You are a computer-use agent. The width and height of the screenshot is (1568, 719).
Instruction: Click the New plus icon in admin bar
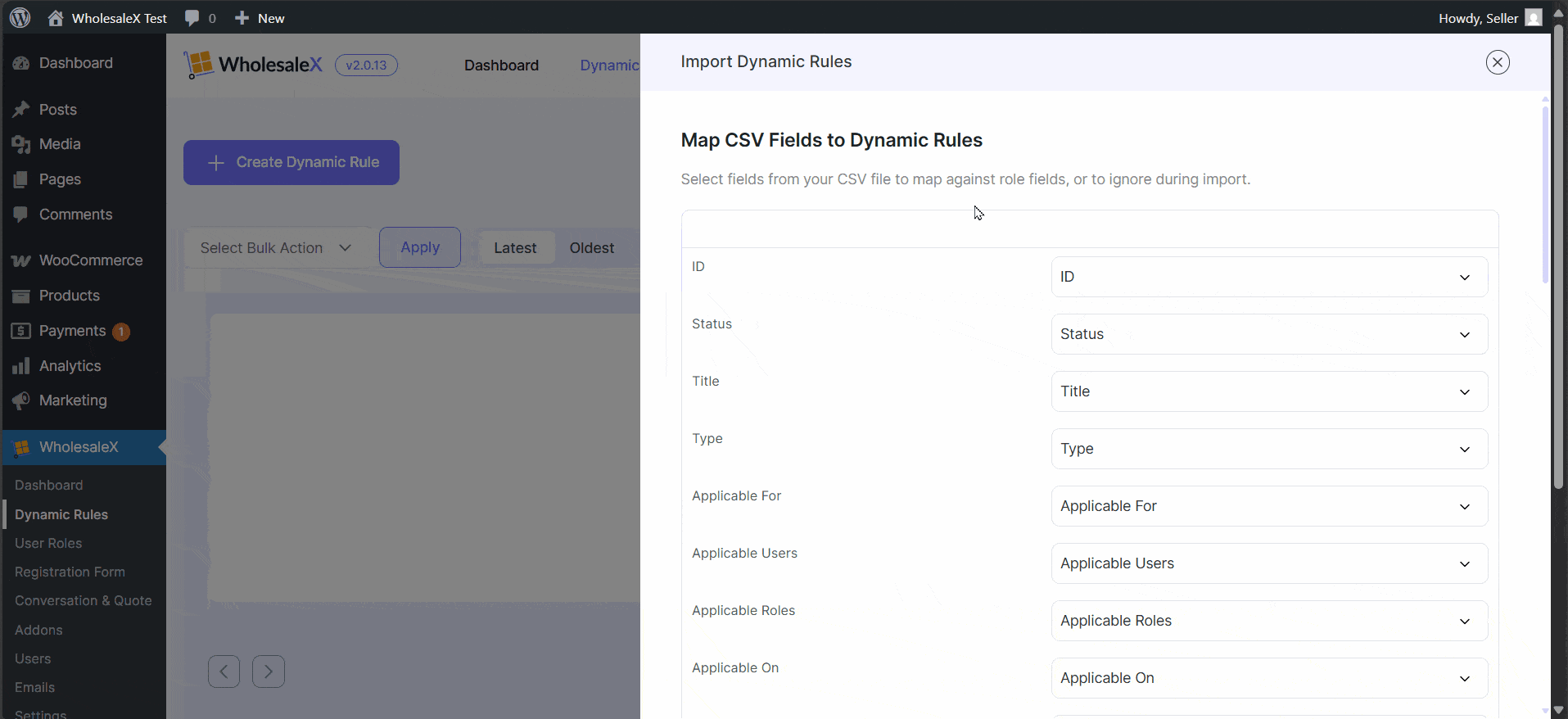click(x=242, y=18)
